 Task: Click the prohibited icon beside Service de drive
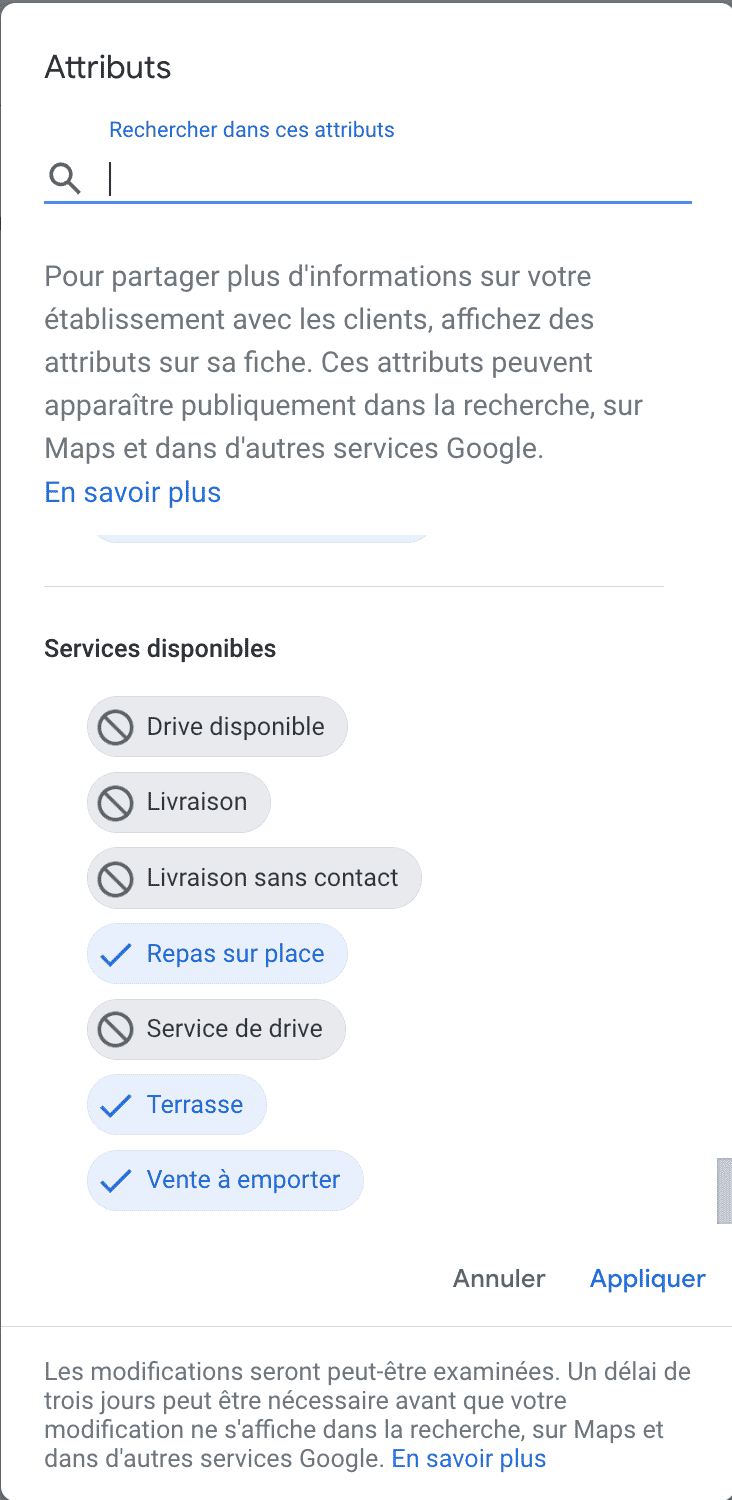pyautogui.click(x=116, y=1029)
